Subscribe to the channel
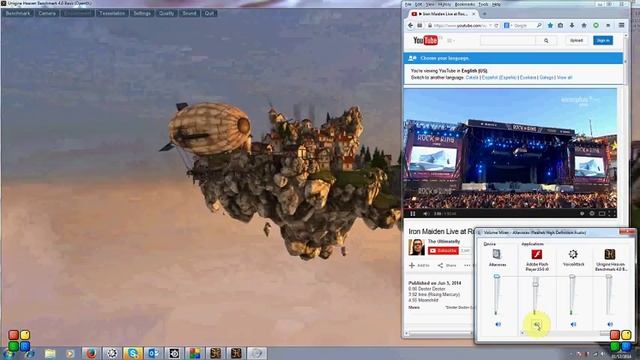 (x=443, y=251)
